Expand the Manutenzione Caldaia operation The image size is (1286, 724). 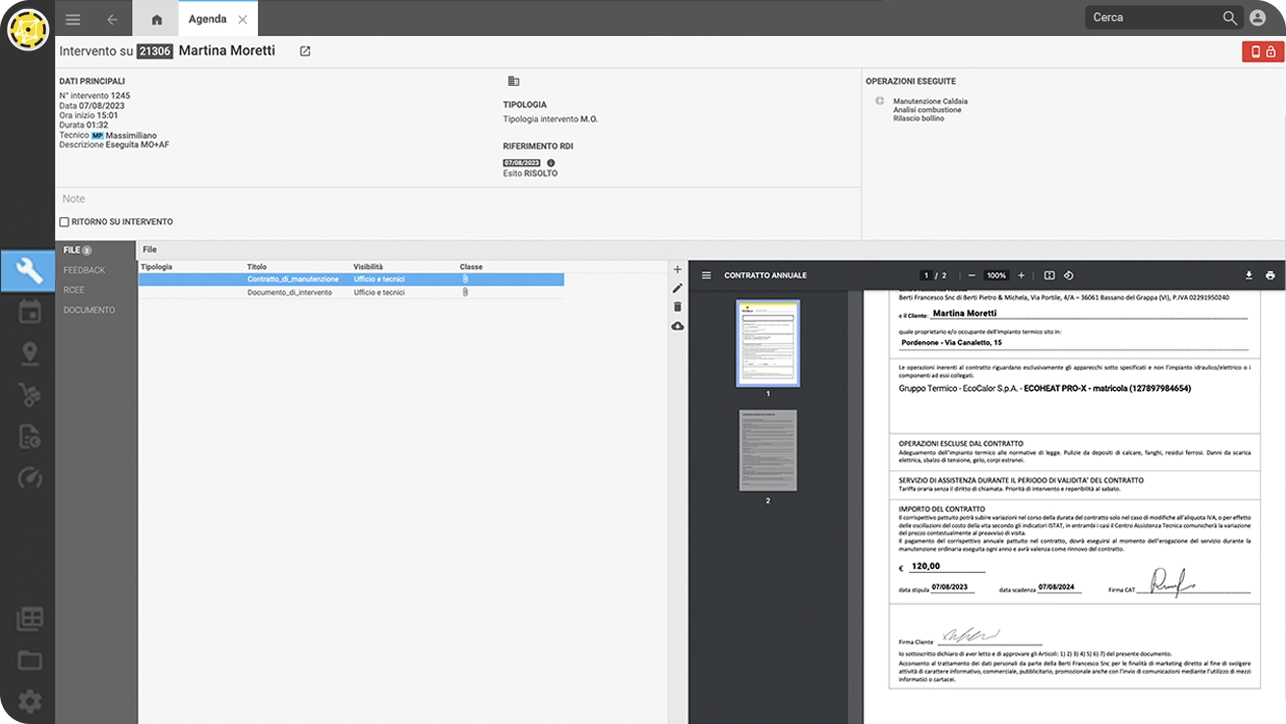pos(879,101)
